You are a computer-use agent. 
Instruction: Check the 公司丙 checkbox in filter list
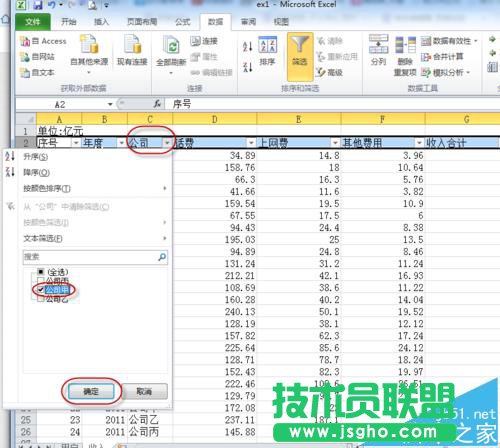[x=41, y=280]
